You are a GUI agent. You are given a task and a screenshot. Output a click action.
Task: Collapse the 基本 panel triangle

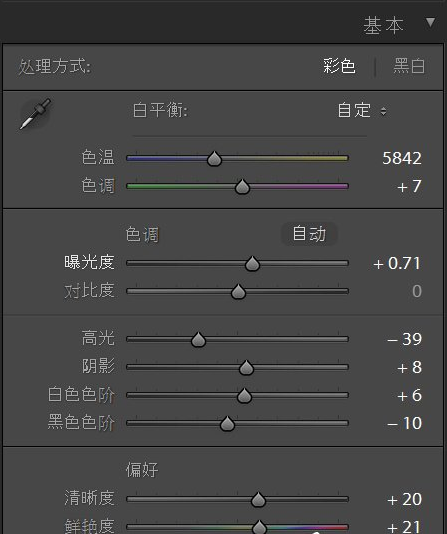click(x=430, y=22)
